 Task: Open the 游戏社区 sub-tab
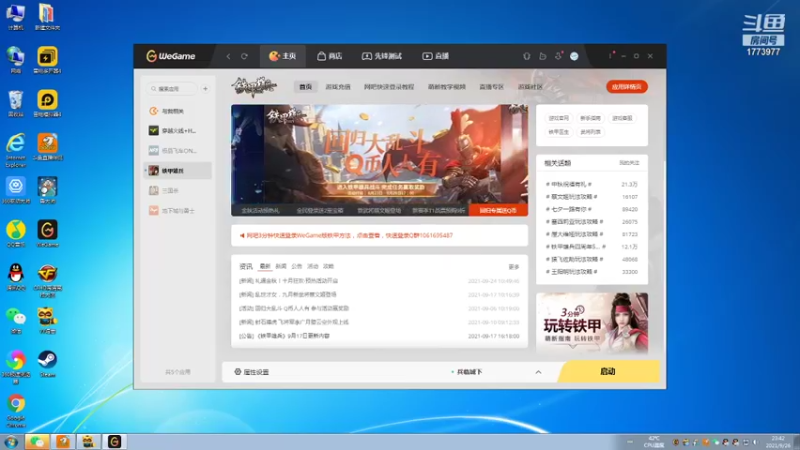(530, 87)
